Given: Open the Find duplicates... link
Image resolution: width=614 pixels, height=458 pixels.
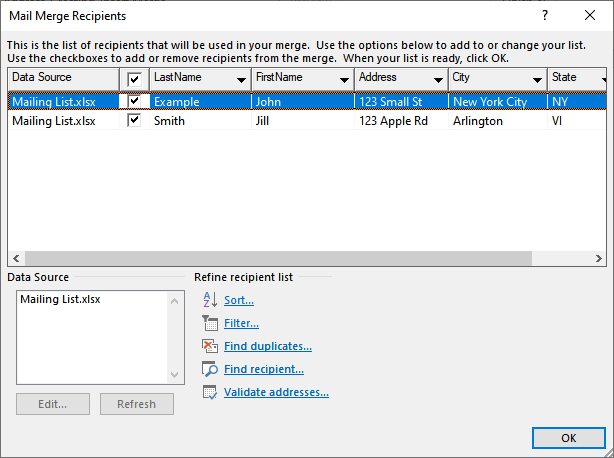Looking at the screenshot, I should click(x=268, y=346).
